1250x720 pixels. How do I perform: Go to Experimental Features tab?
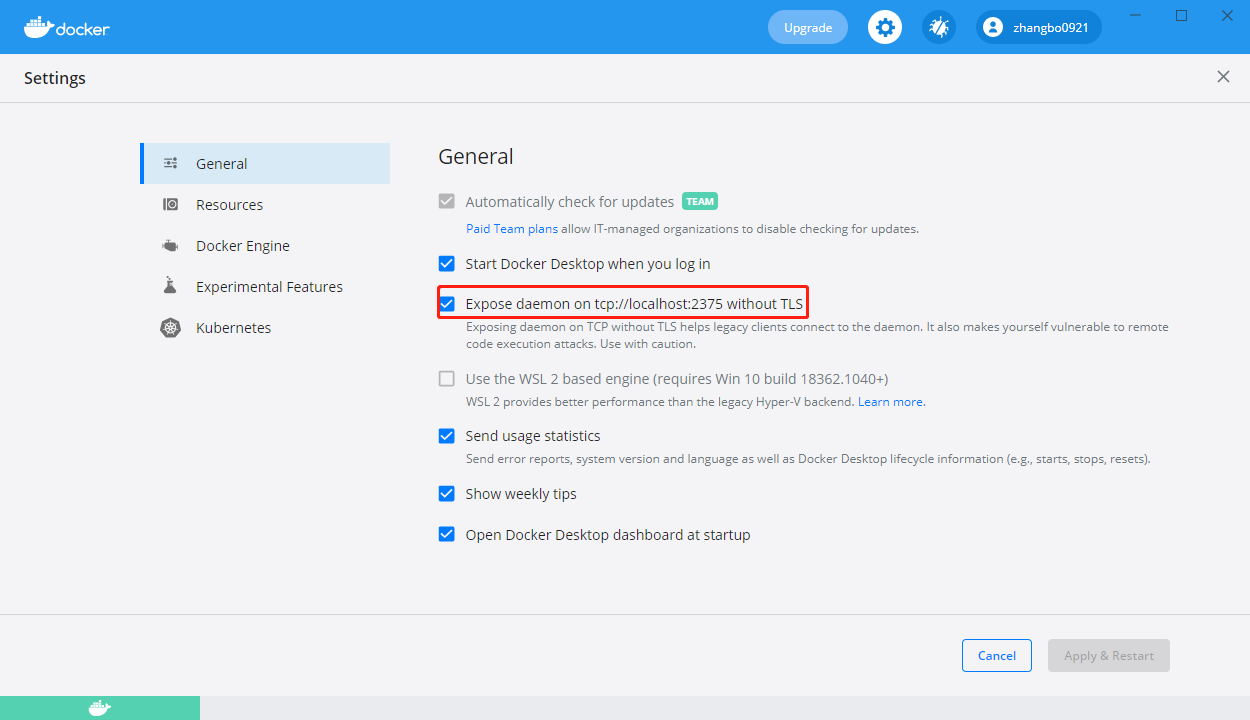pyautogui.click(x=265, y=287)
